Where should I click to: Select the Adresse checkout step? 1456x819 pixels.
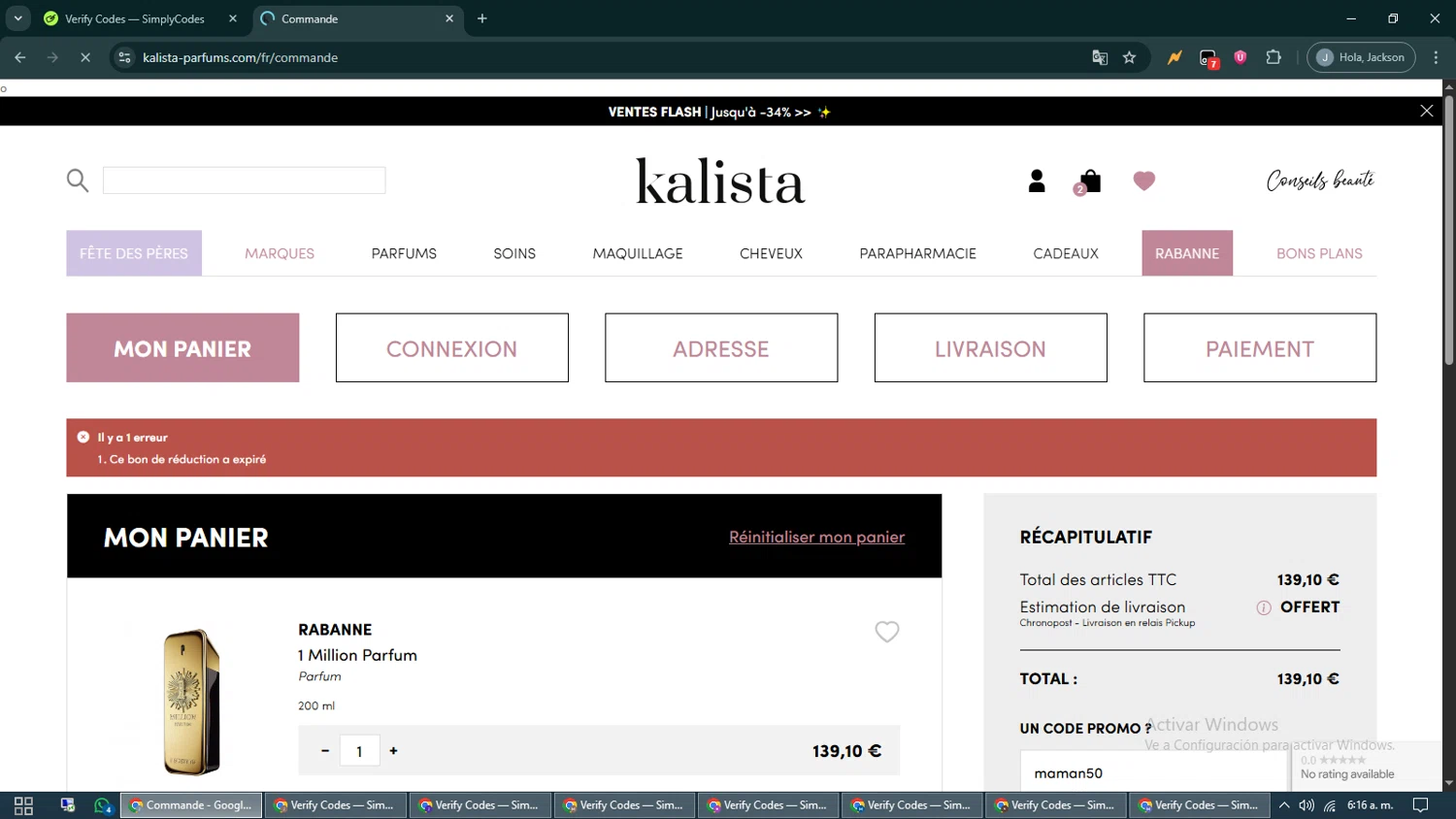[x=721, y=347]
